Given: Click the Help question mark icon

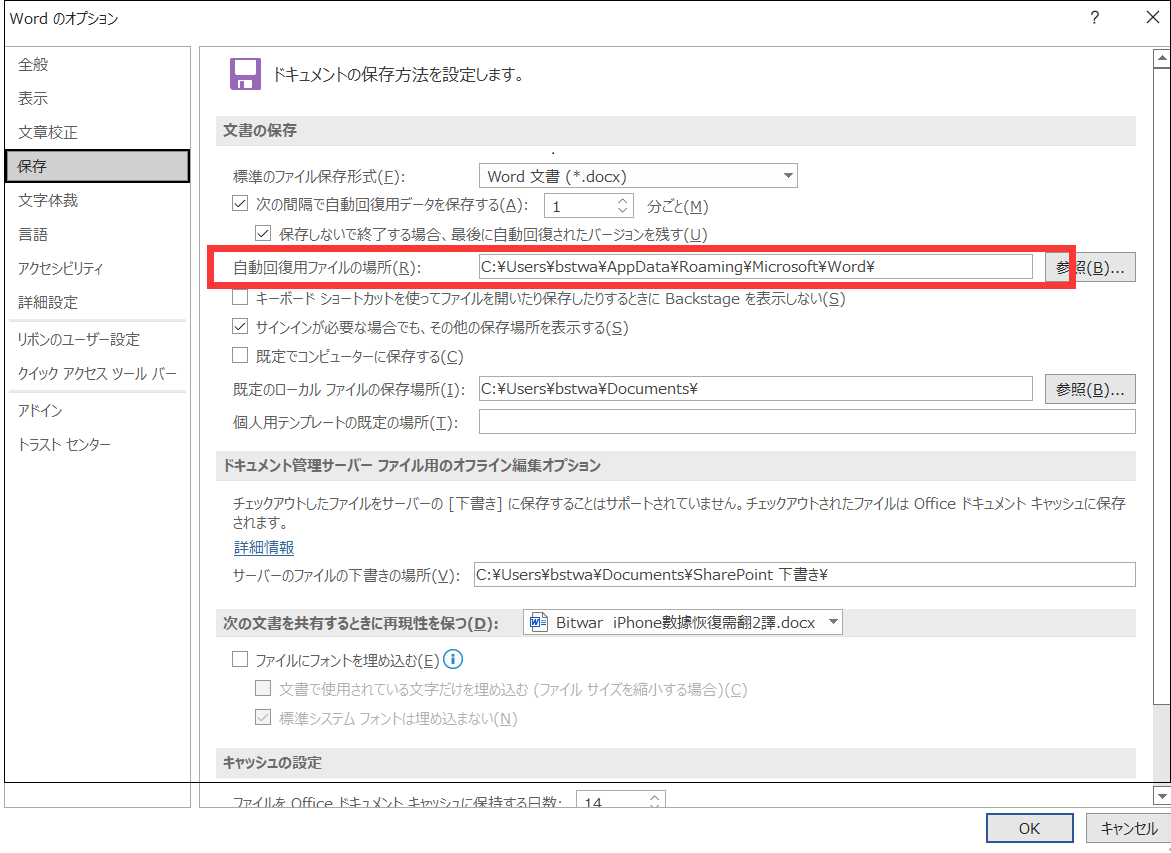Looking at the screenshot, I should [x=1095, y=18].
